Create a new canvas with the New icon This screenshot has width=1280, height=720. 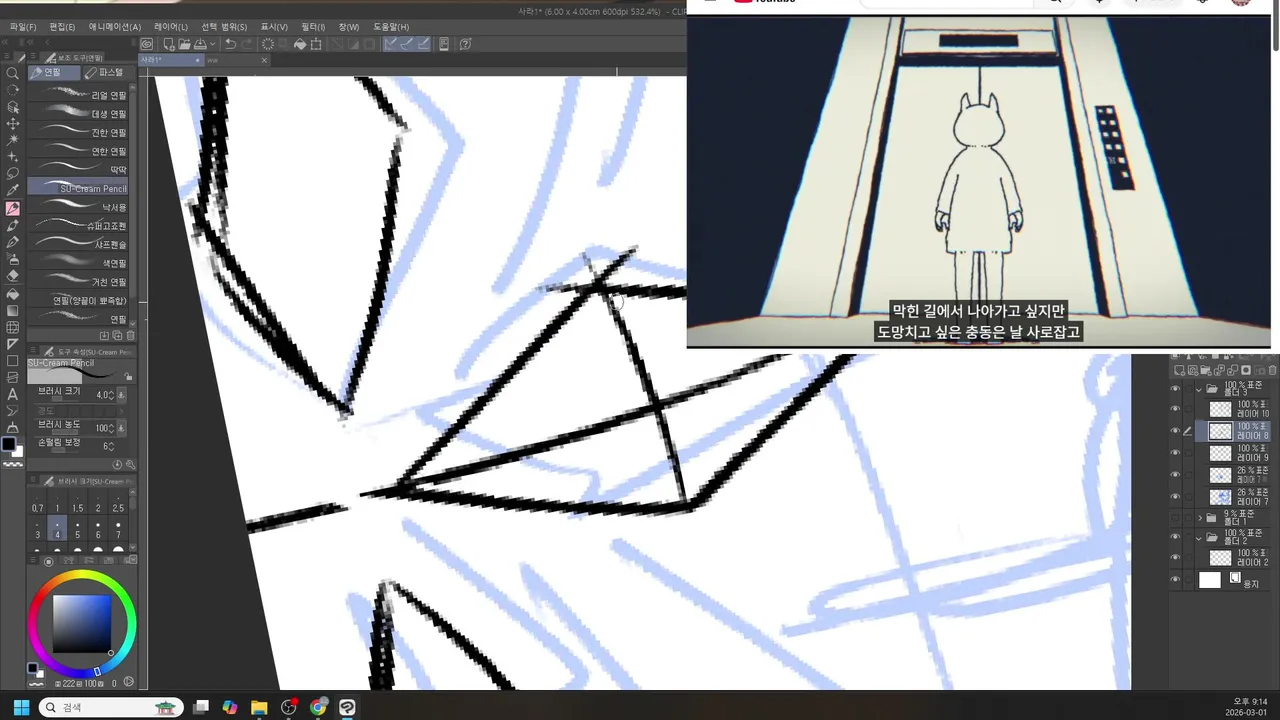tap(169, 44)
